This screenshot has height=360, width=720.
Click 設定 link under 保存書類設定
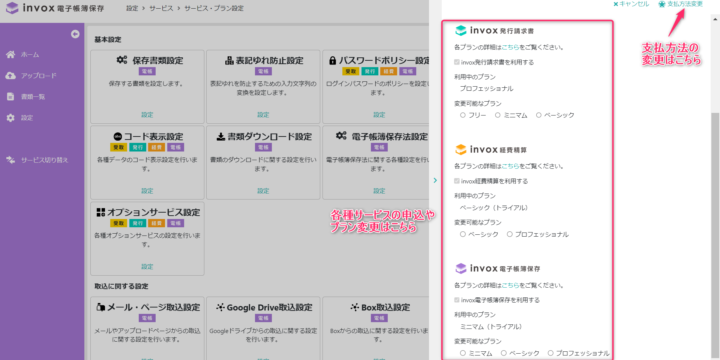[x=147, y=115]
